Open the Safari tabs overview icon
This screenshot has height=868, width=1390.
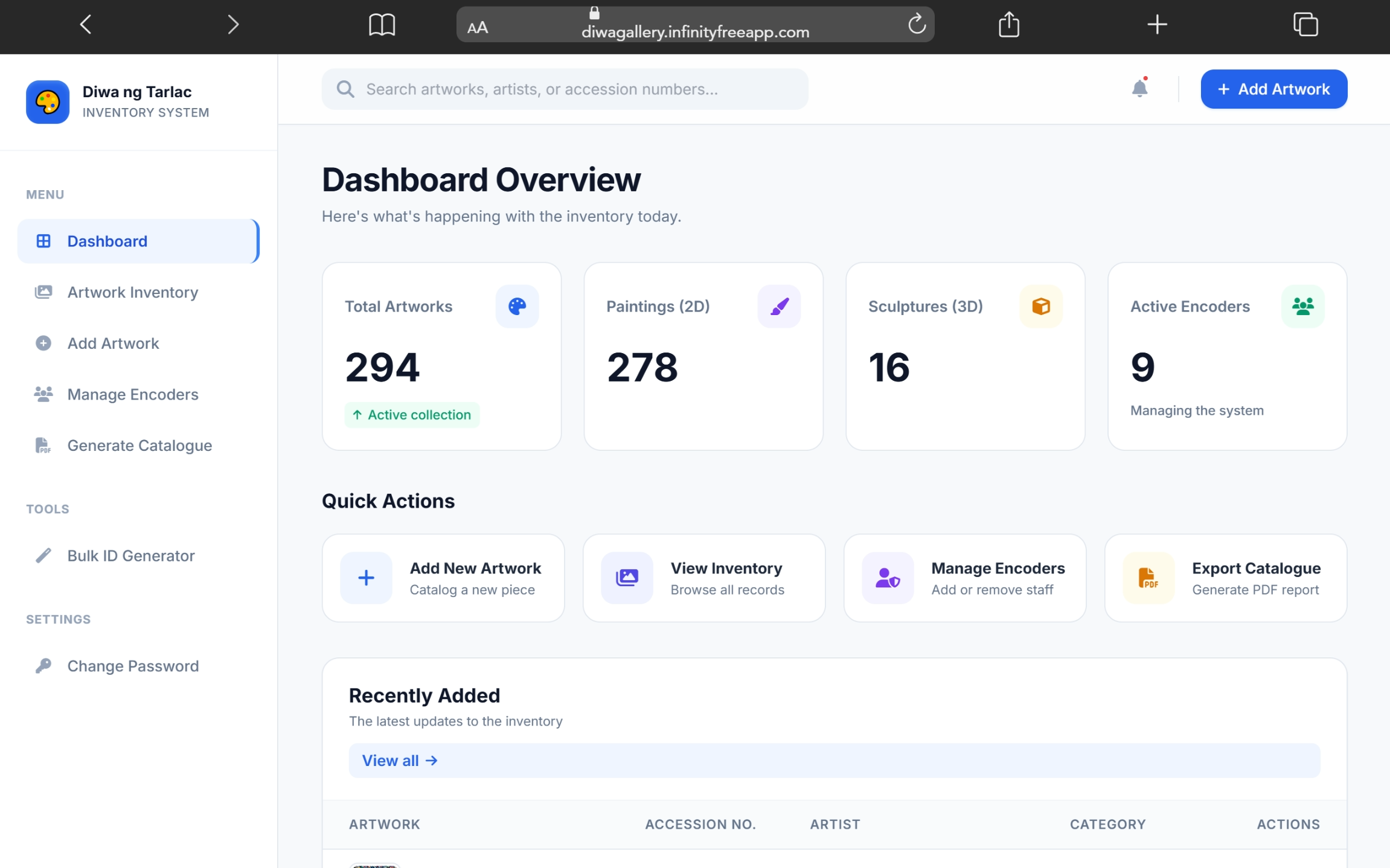click(x=1305, y=25)
